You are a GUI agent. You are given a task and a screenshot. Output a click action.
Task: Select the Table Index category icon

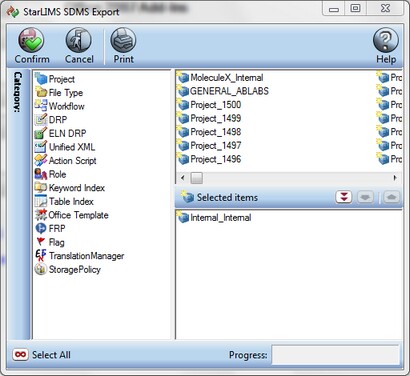[41, 201]
